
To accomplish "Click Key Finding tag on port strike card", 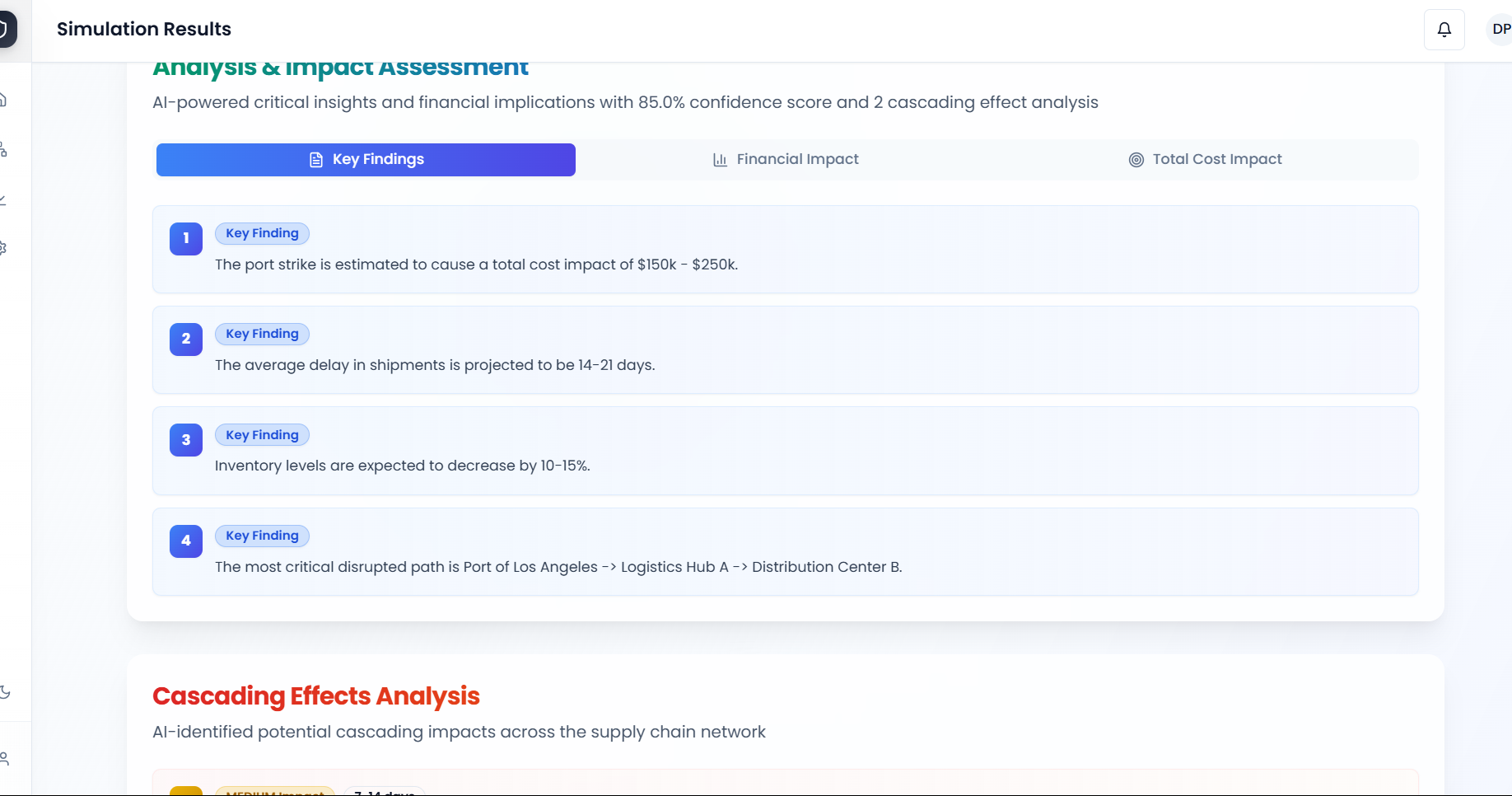I will (x=262, y=233).
